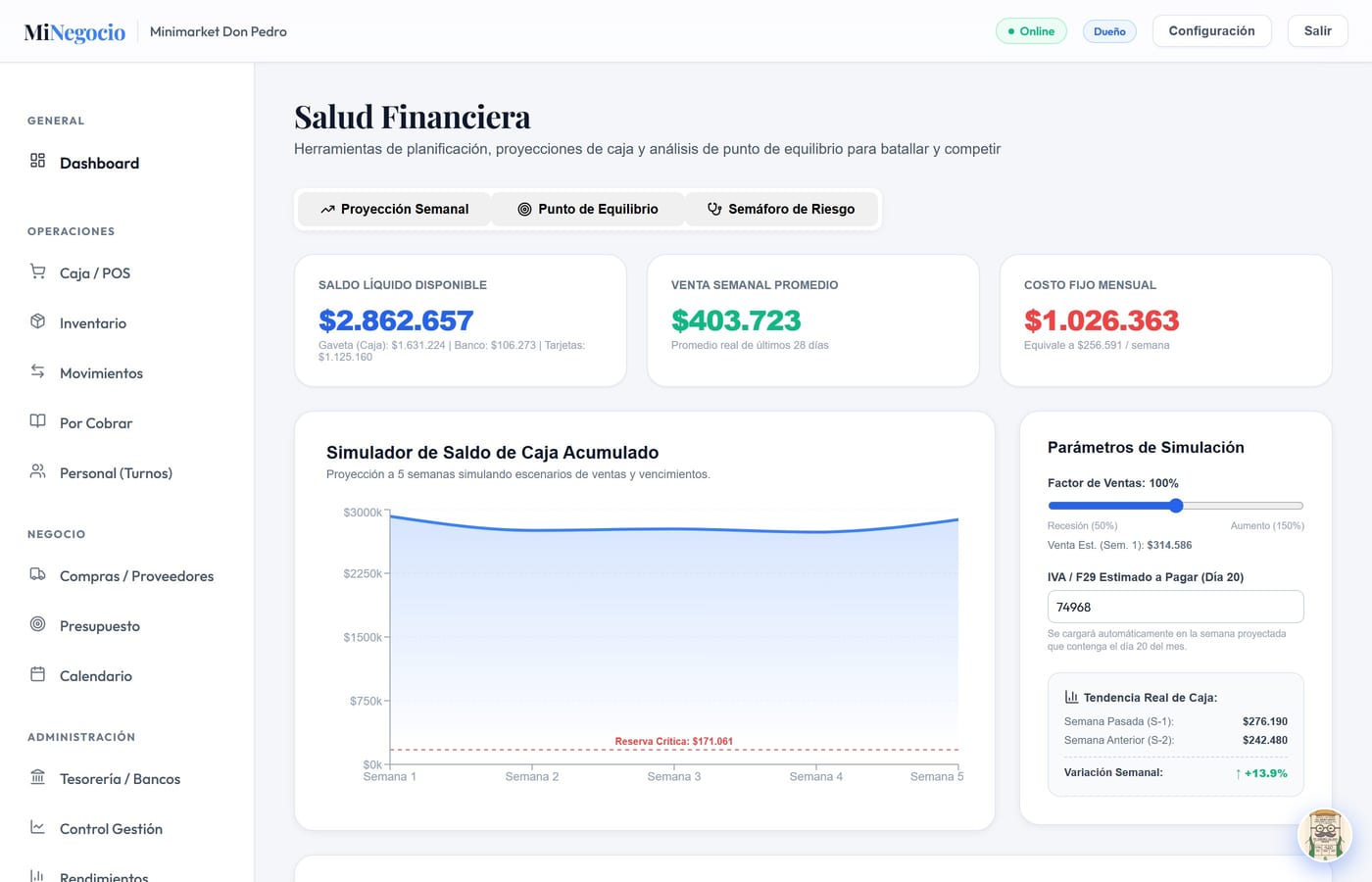Click the Movimientos arrows icon
This screenshot has height=882, width=1372.
coord(37,371)
